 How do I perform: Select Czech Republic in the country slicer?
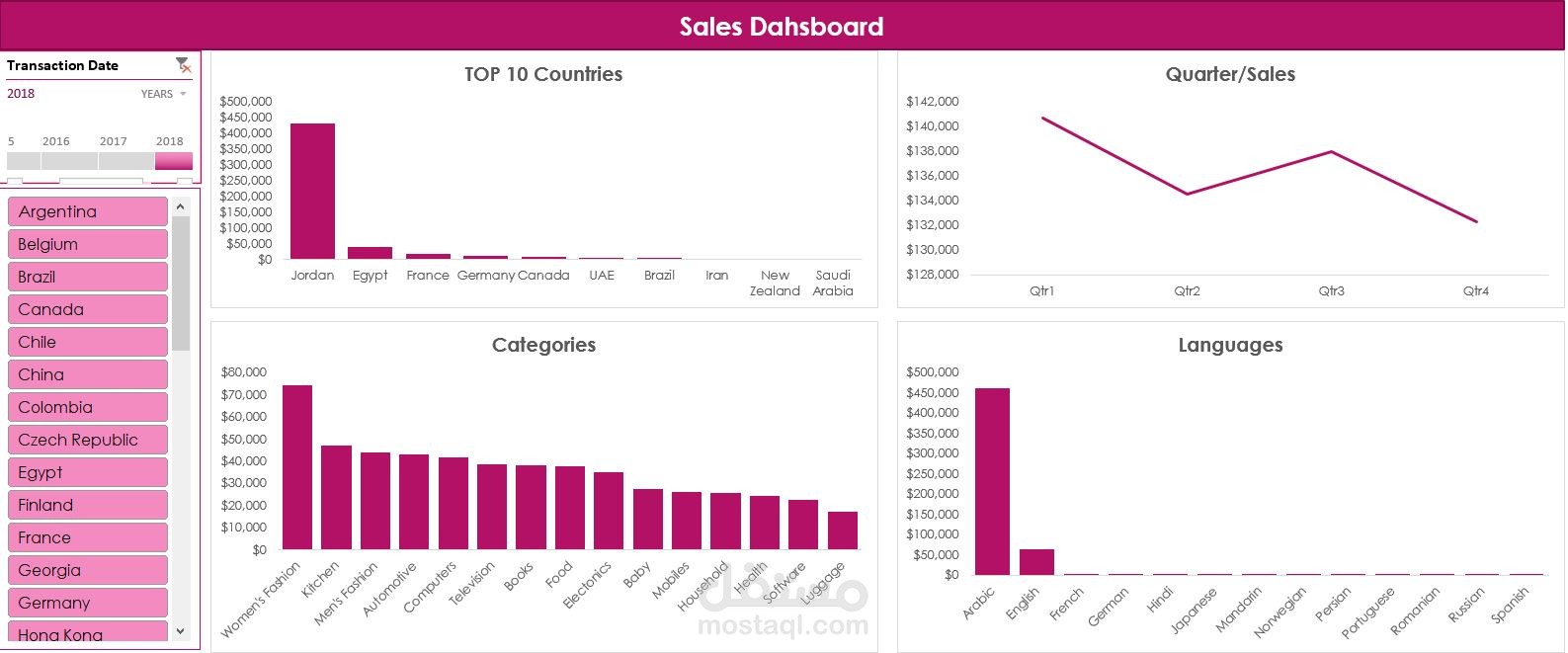(87, 440)
